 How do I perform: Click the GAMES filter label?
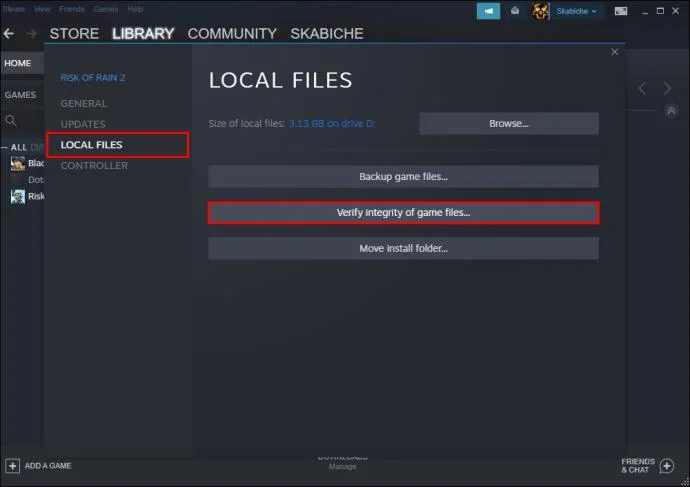pyautogui.click(x=20, y=95)
